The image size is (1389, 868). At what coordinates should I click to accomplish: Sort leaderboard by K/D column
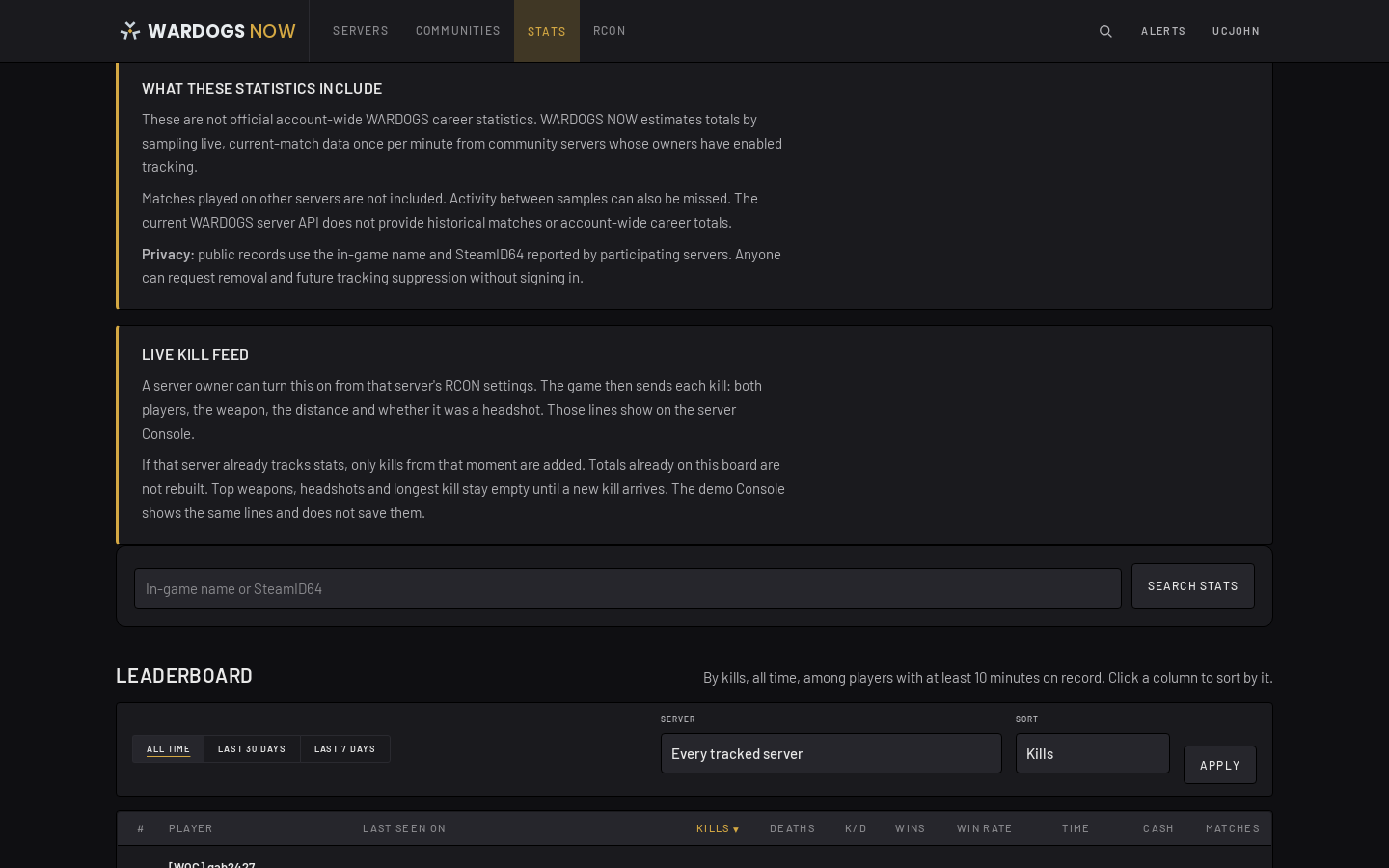(x=856, y=828)
